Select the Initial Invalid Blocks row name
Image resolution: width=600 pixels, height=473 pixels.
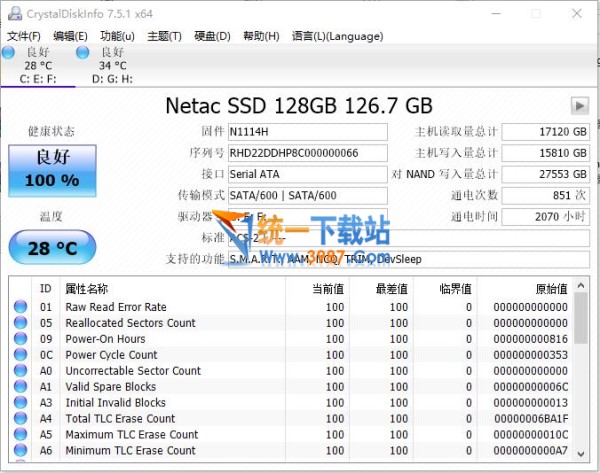click(x=116, y=403)
